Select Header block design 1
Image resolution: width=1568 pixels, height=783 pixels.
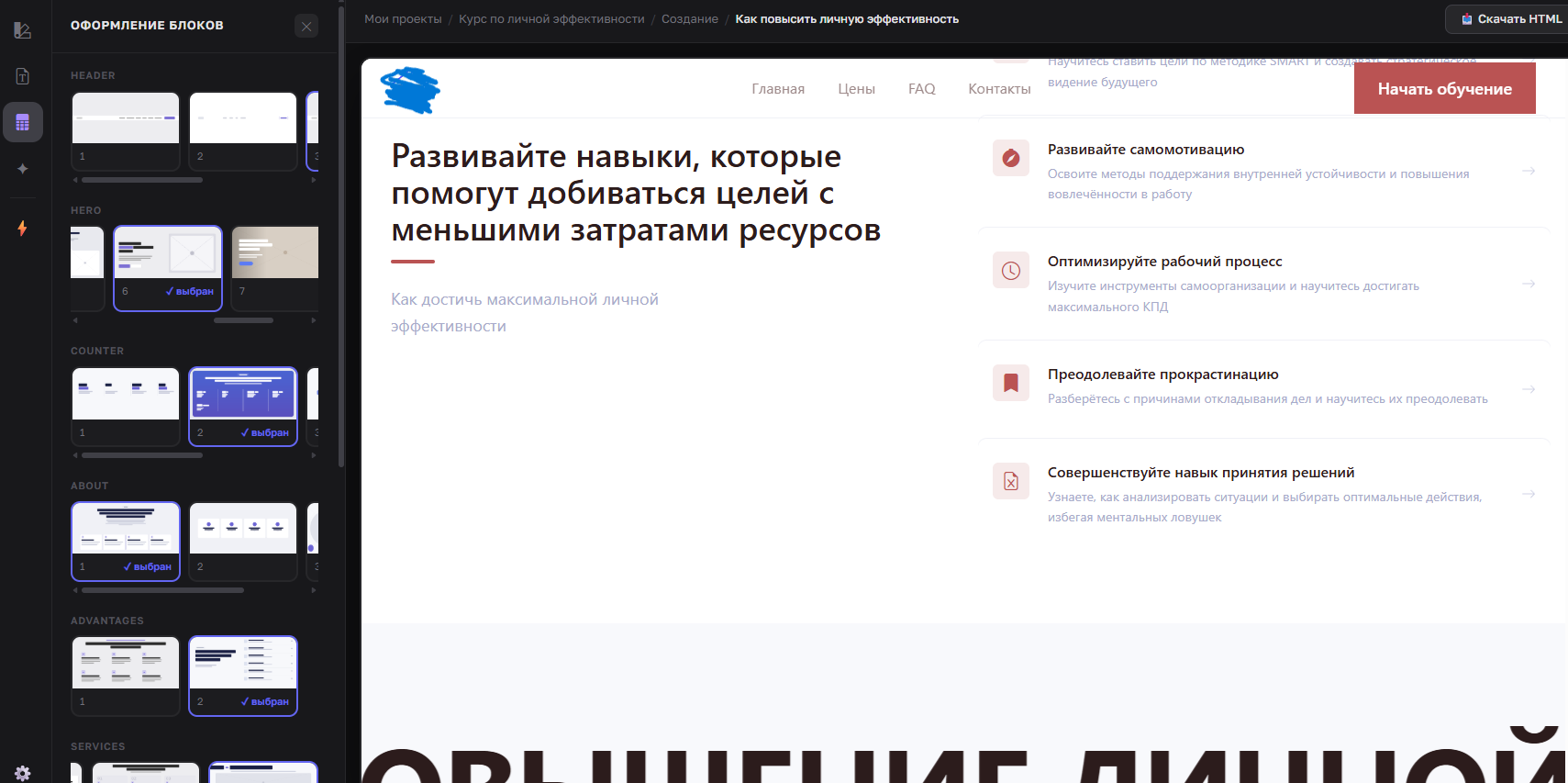(126, 131)
